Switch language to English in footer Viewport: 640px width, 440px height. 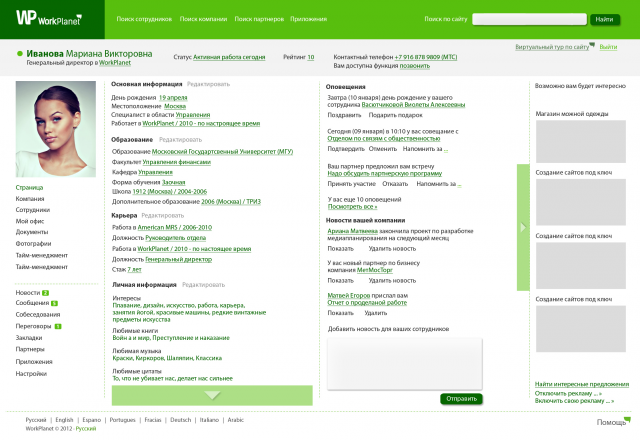coord(64,420)
